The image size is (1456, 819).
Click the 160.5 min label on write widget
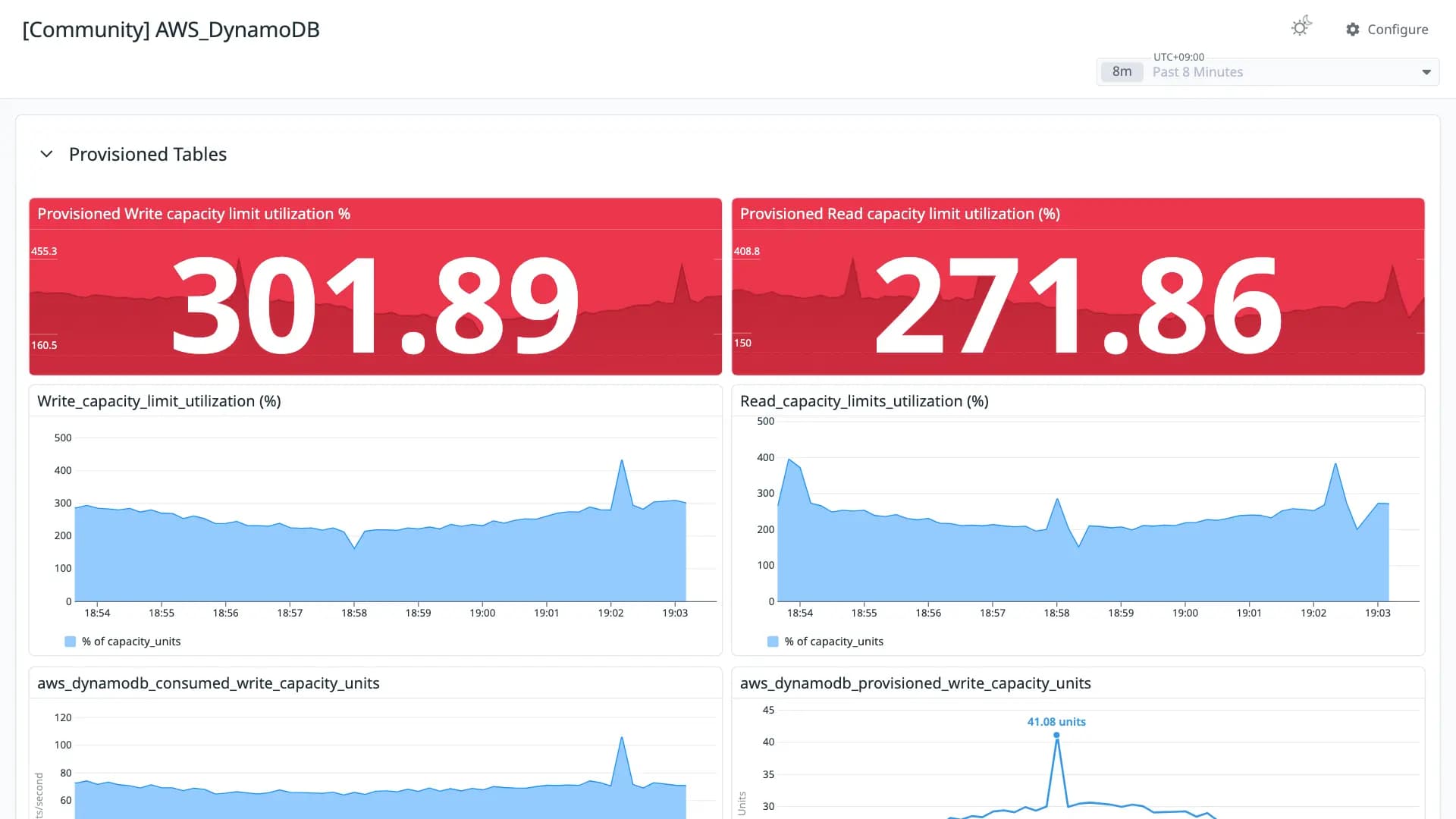coord(44,345)
